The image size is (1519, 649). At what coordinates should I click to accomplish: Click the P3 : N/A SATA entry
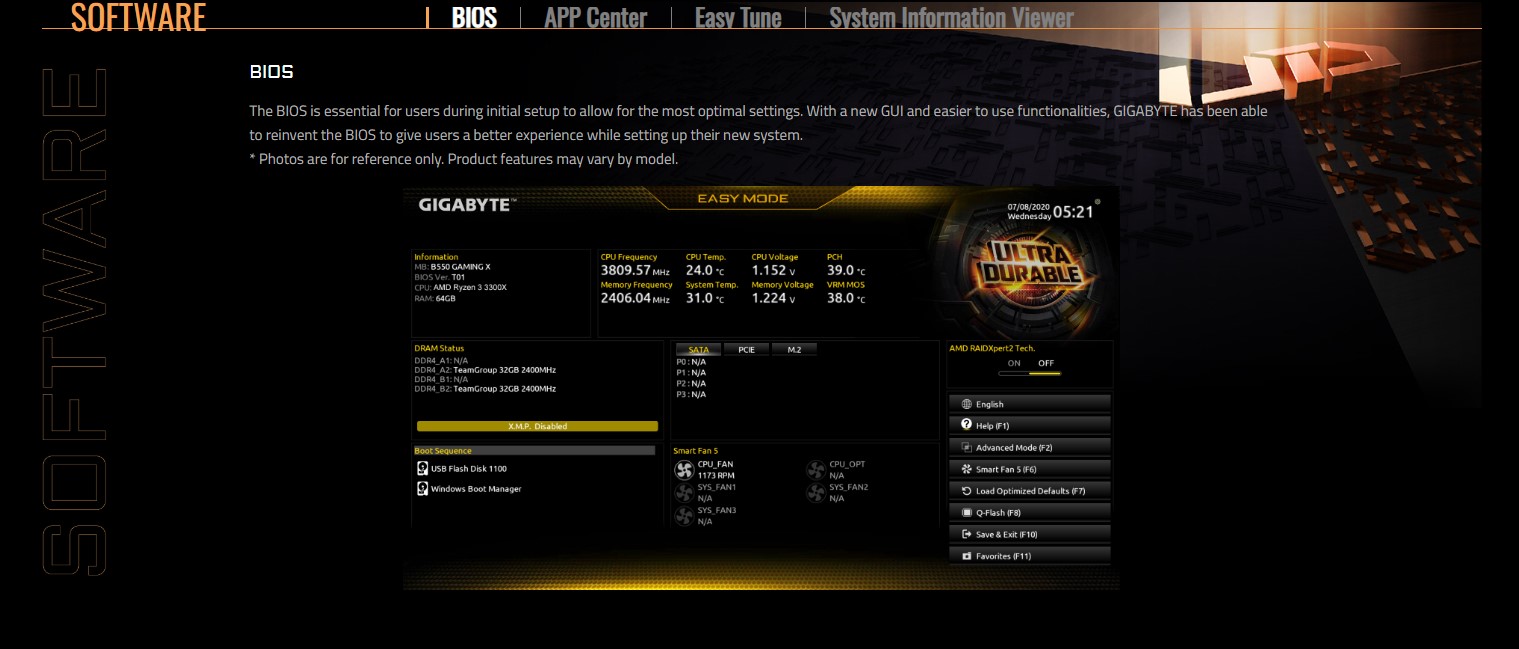coord(691,394)
